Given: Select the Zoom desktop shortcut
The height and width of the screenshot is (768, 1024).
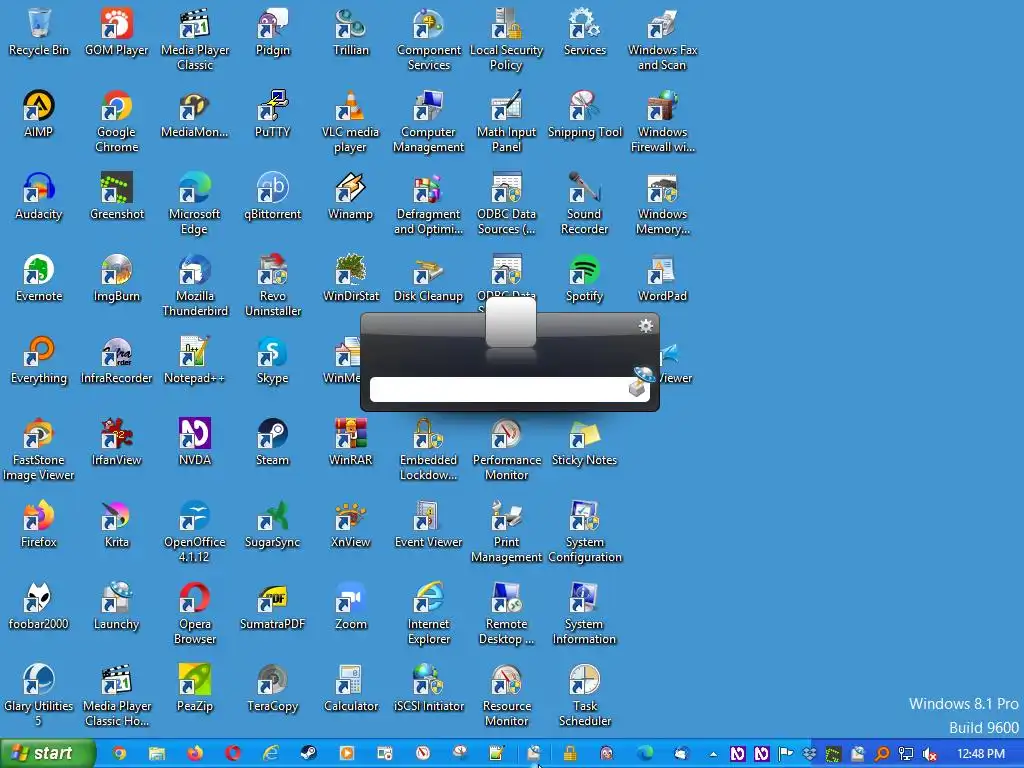Looking at the screenshot, I should point(351,607).
